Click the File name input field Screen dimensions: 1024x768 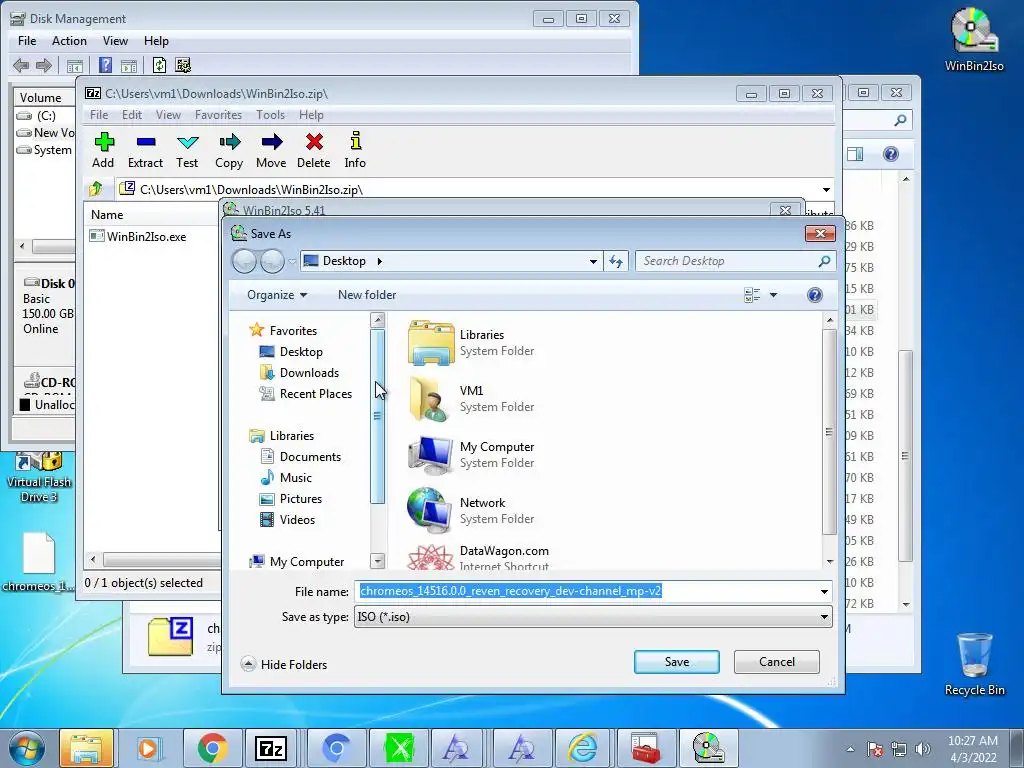coord(586,592)
